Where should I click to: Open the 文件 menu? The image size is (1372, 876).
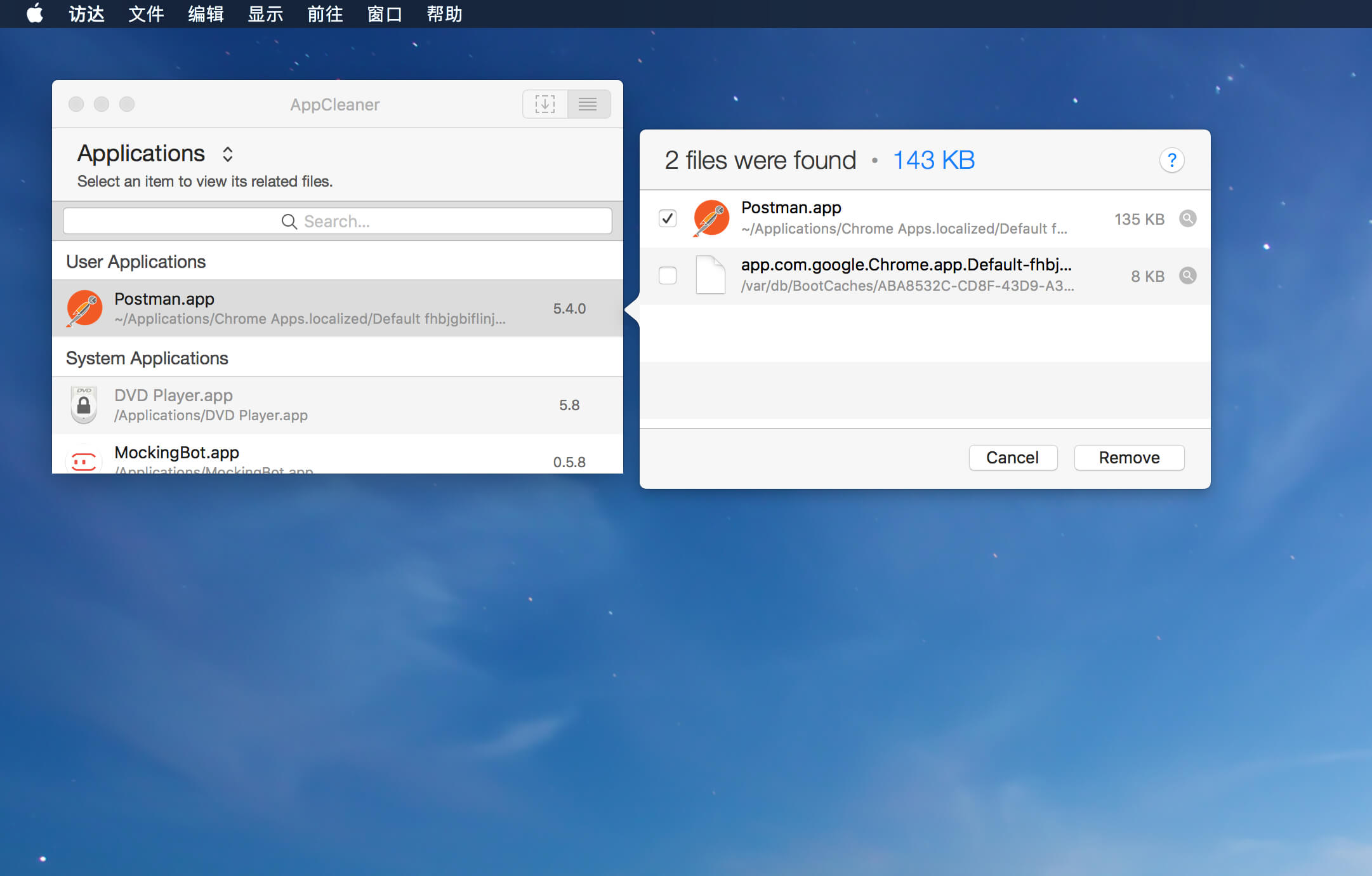tap(146, 14)
